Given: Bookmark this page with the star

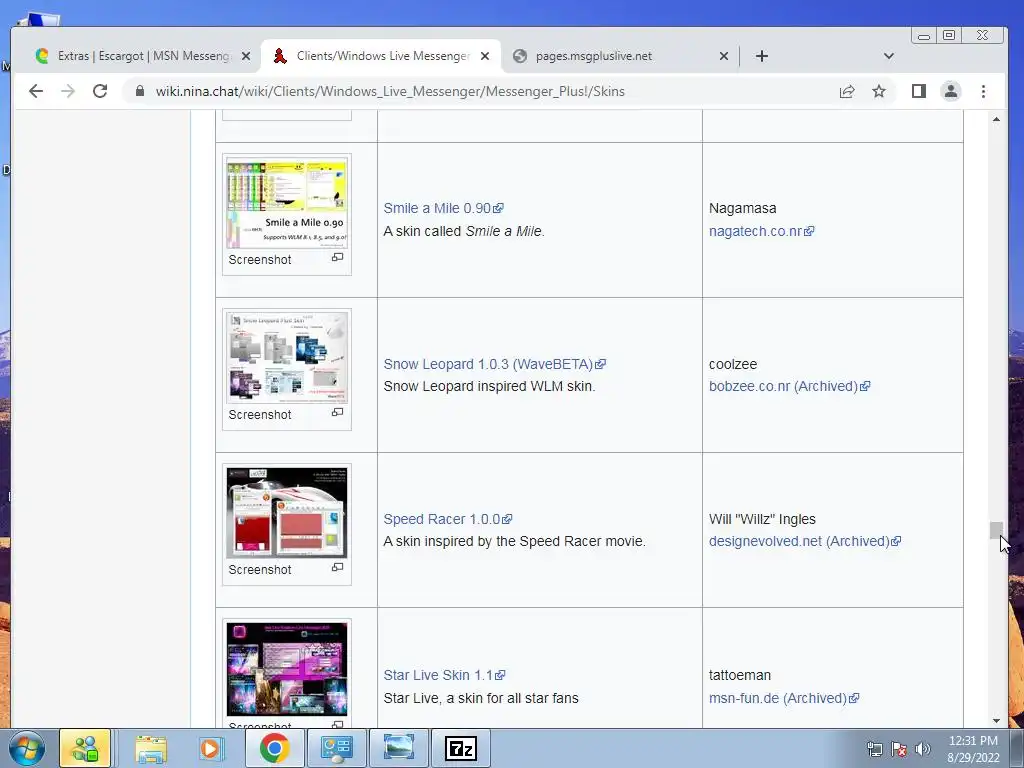Looking at the screenshot, I should (879, 91).
